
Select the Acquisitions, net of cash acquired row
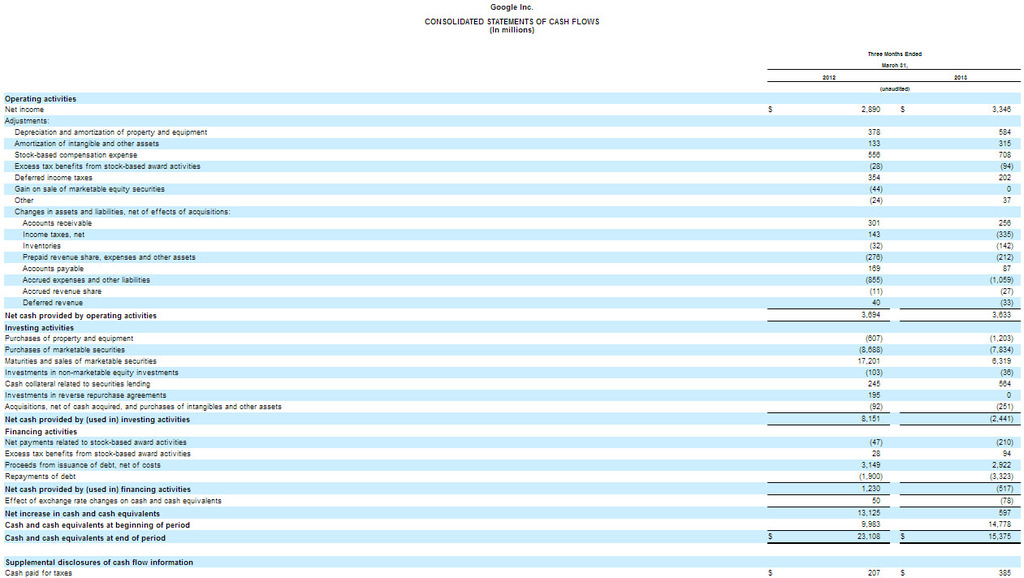pos(143,407)
